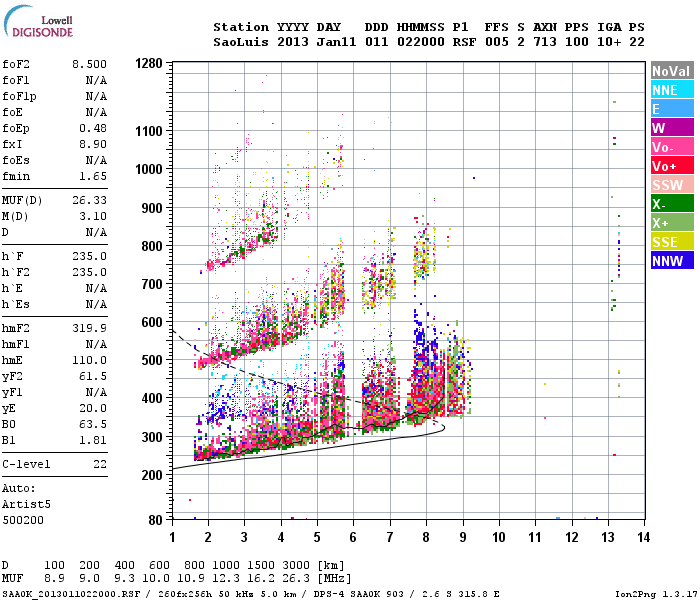Click the D 1500 km distance entry

coord(261,565)
